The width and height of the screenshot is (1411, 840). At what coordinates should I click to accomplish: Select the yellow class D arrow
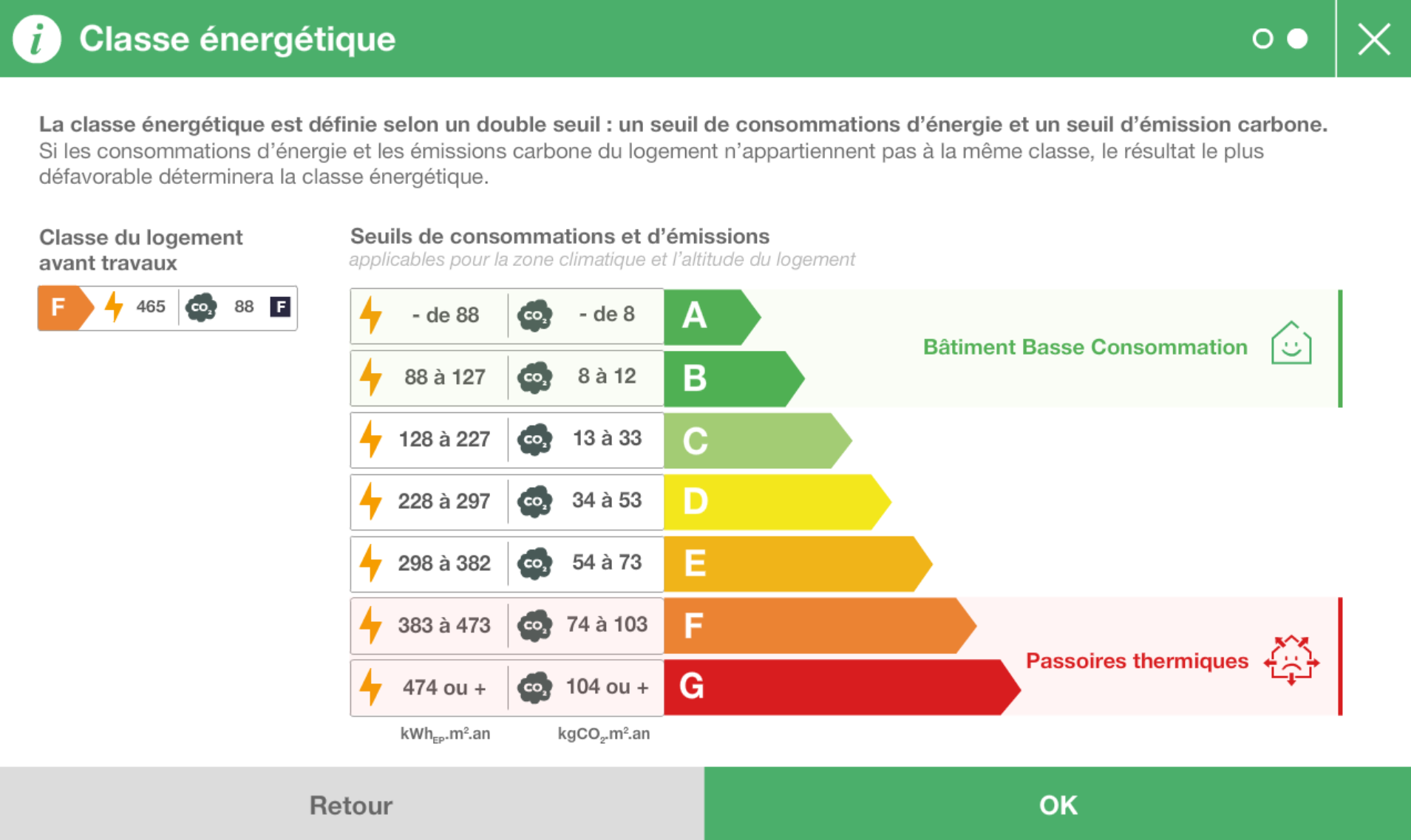click(777, 502)
